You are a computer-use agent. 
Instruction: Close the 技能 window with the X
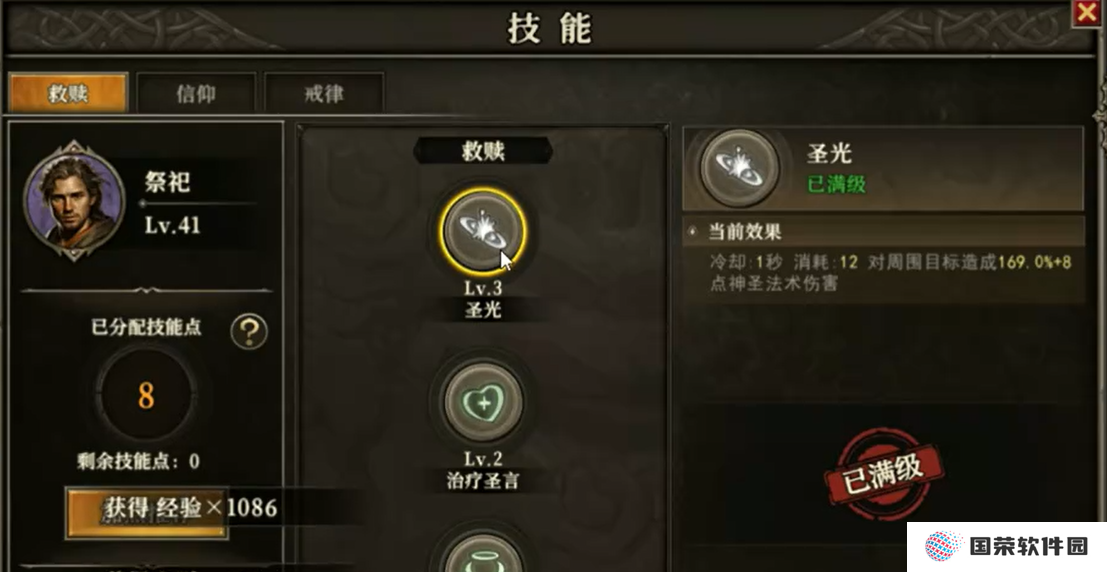pos(1087,13)
